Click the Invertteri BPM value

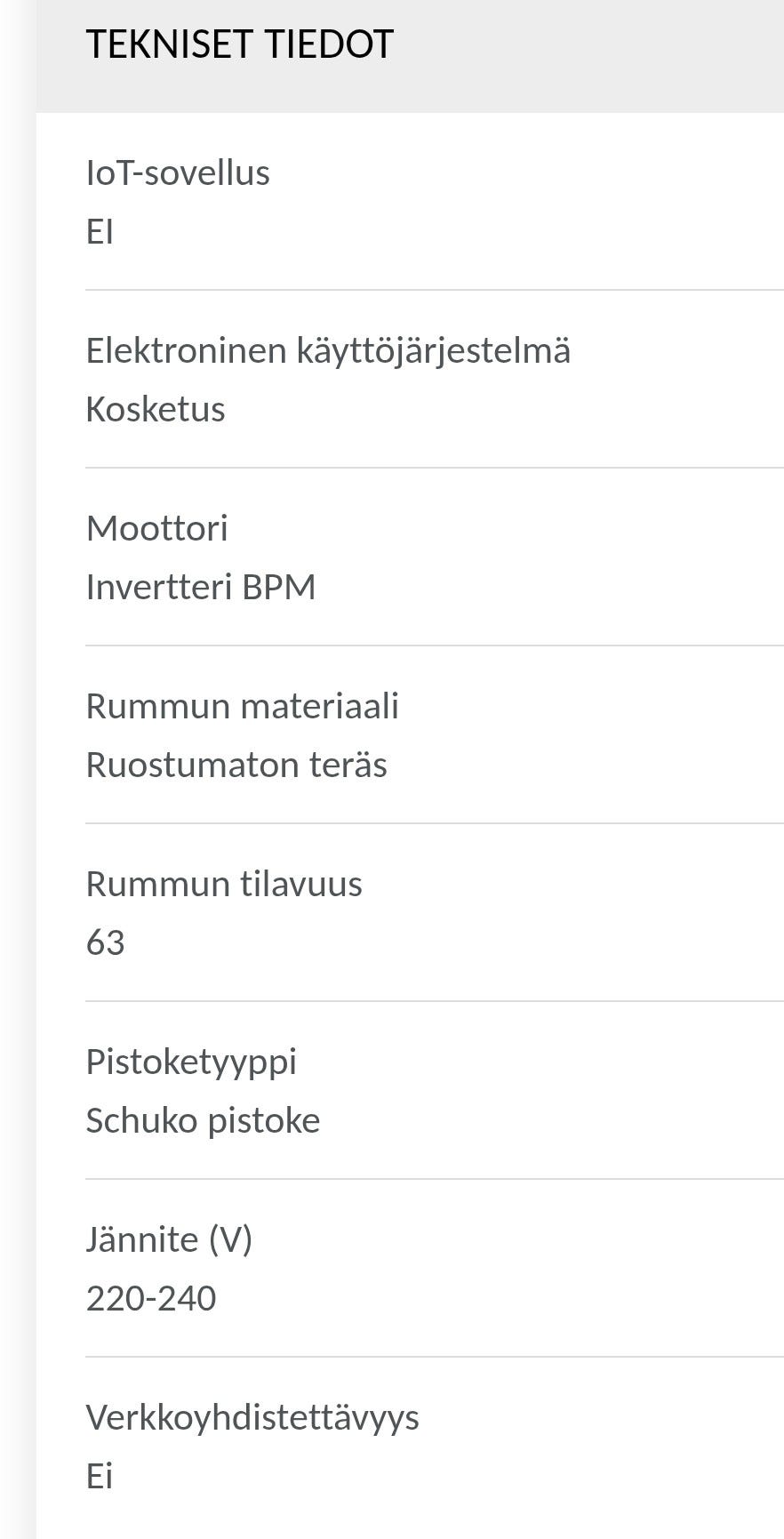(201, 588)
